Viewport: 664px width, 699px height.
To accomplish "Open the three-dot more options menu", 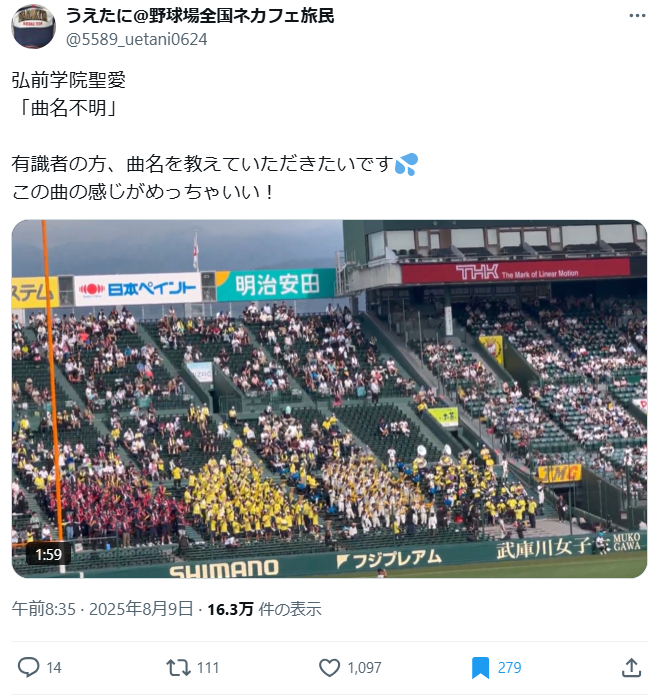I will [637, 16].
